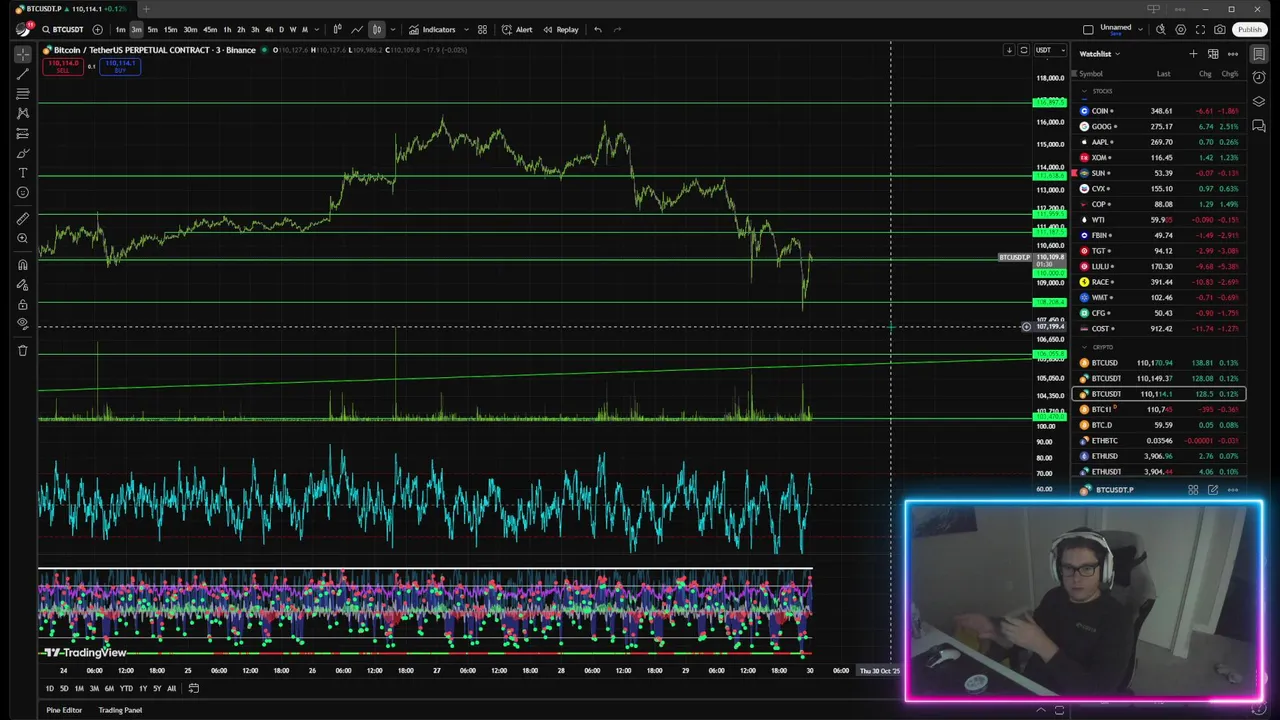Open the object tree layers icon
The width and height of the screenshot is (1280, 720).
(x=1259, y=102)
